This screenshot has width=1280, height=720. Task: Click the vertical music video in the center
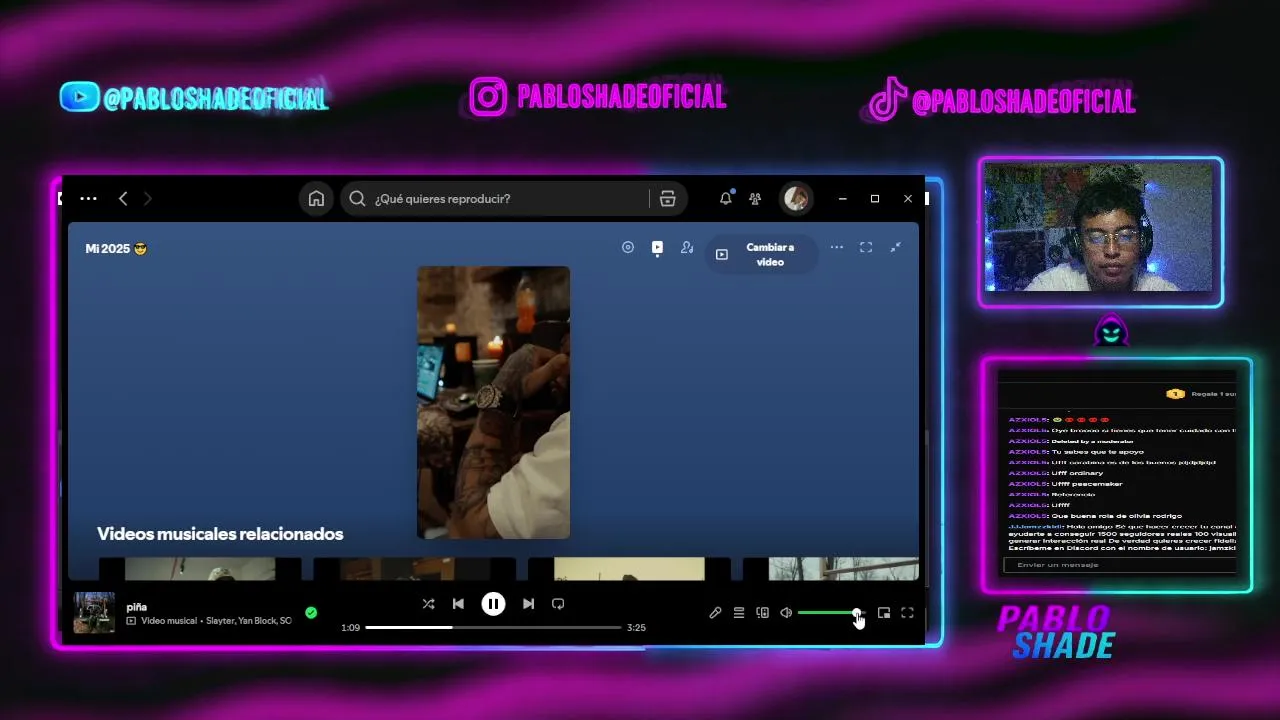pos(493,402)
